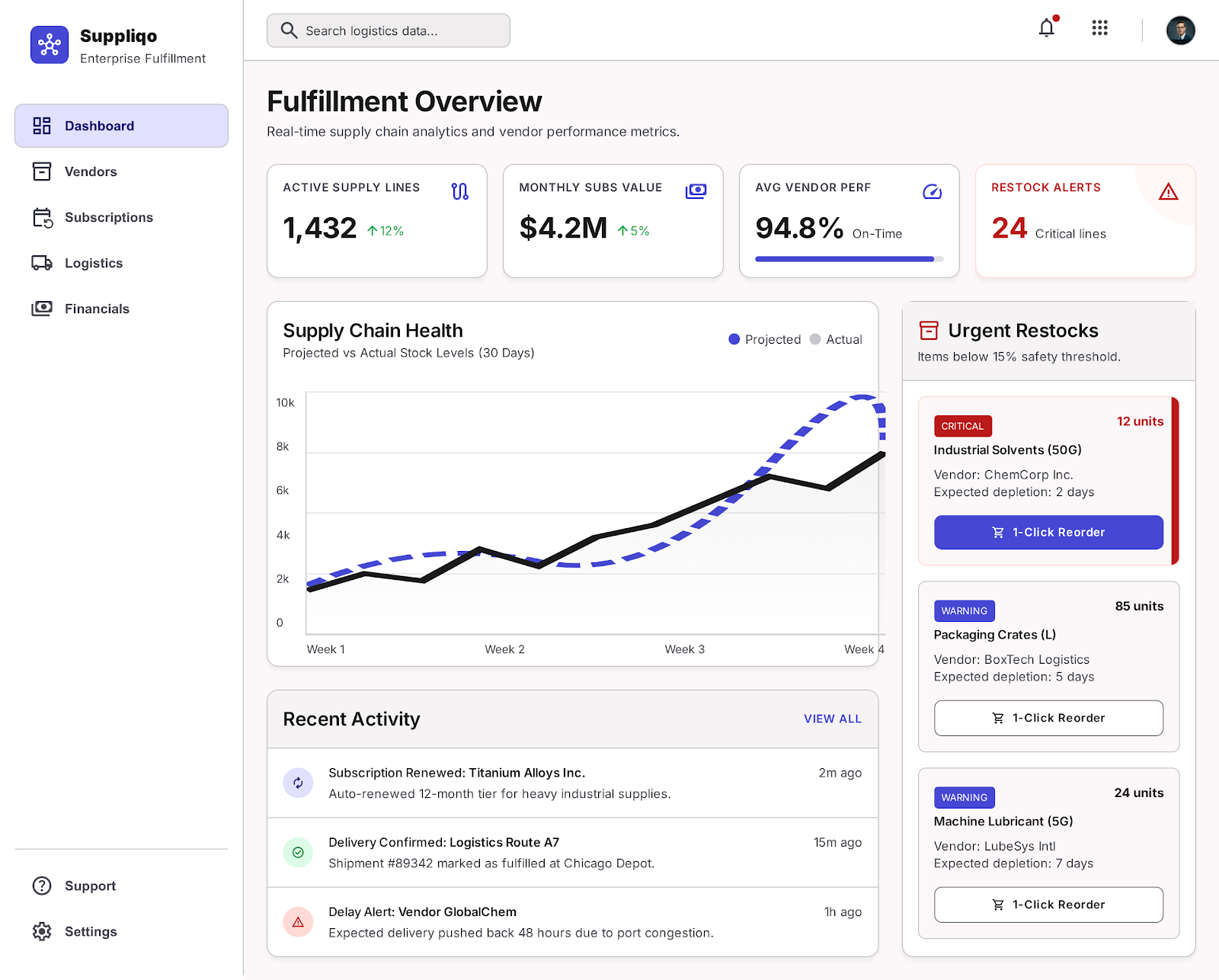Image resolution: width=1219 pixels, height=980 pixels.
Task: Click the Week 3 axis label
Action: pos(685,649)
